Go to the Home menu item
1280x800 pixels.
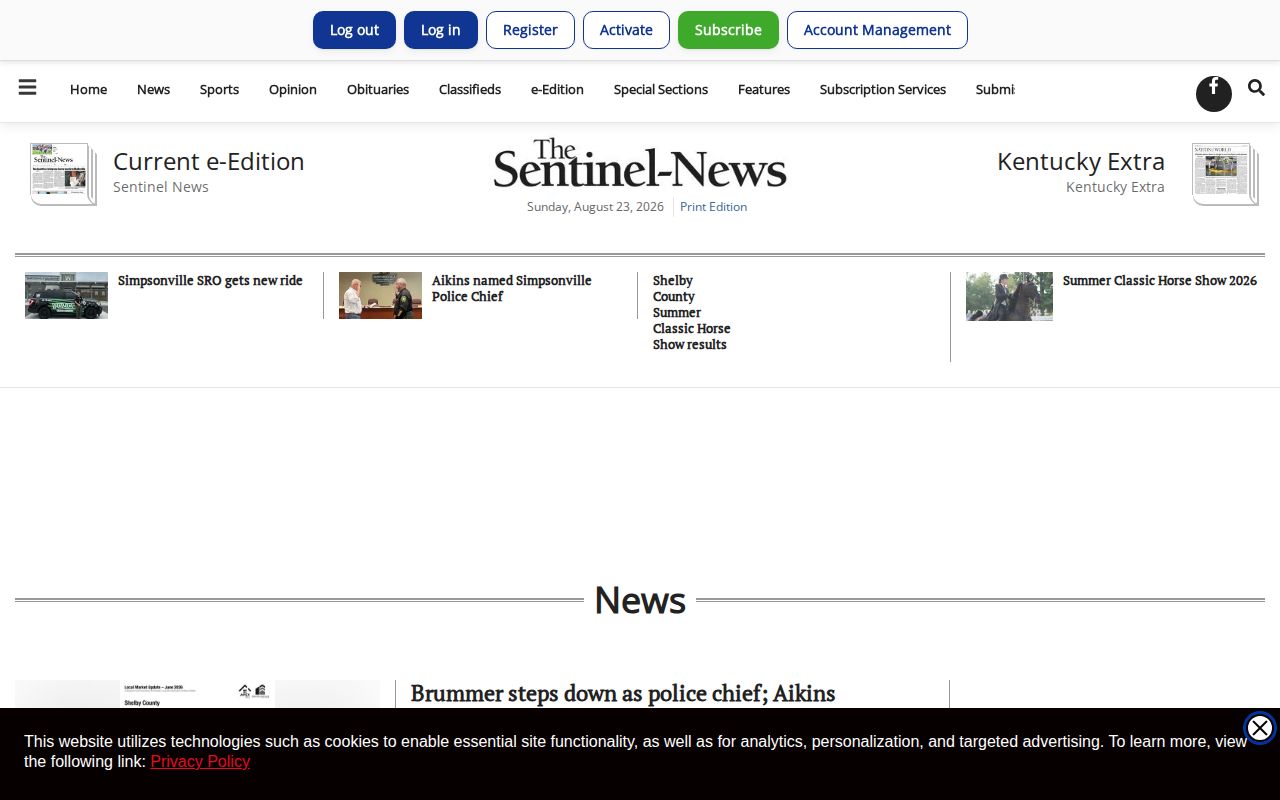[x=88, y=89]
